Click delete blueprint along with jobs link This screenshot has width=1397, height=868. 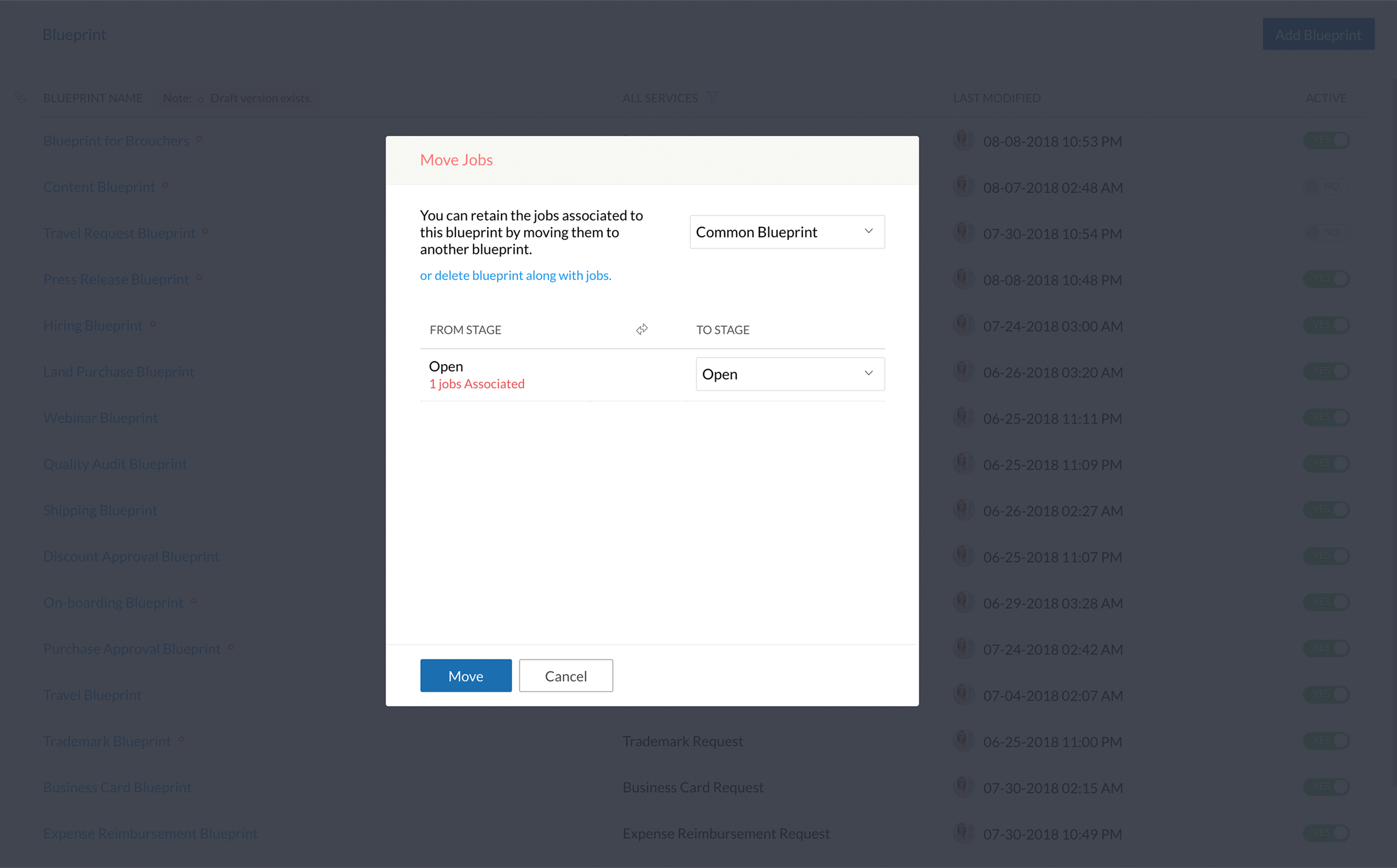tap(515, 275)
